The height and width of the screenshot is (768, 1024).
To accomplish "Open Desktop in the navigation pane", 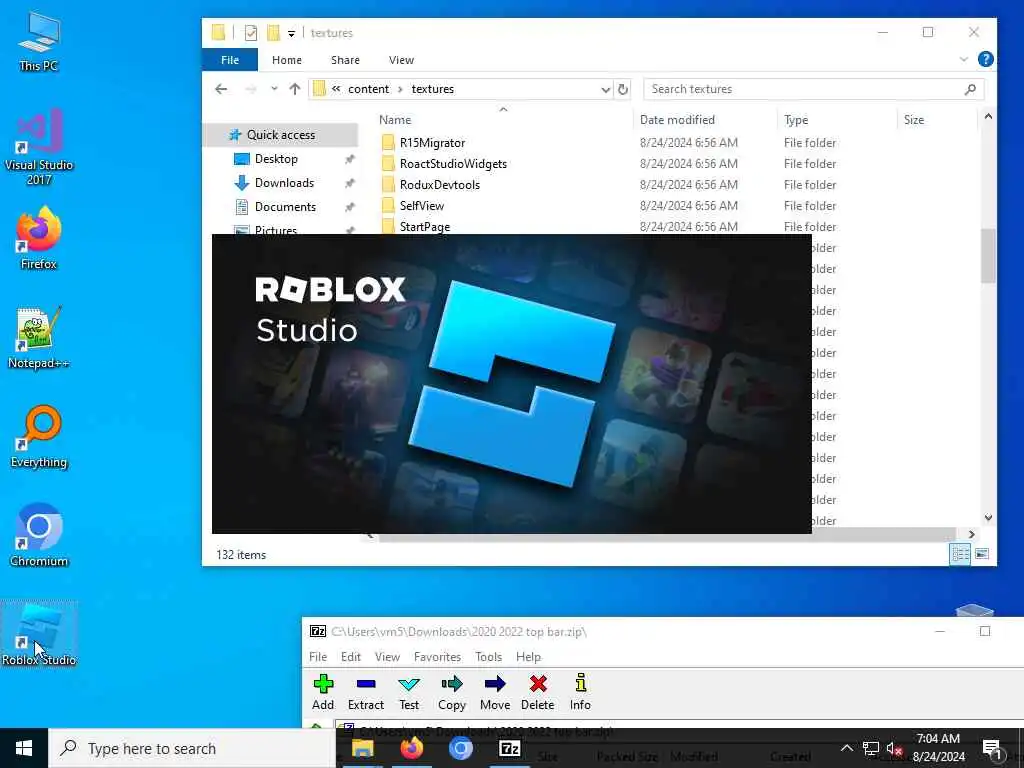I will (276, 159).
